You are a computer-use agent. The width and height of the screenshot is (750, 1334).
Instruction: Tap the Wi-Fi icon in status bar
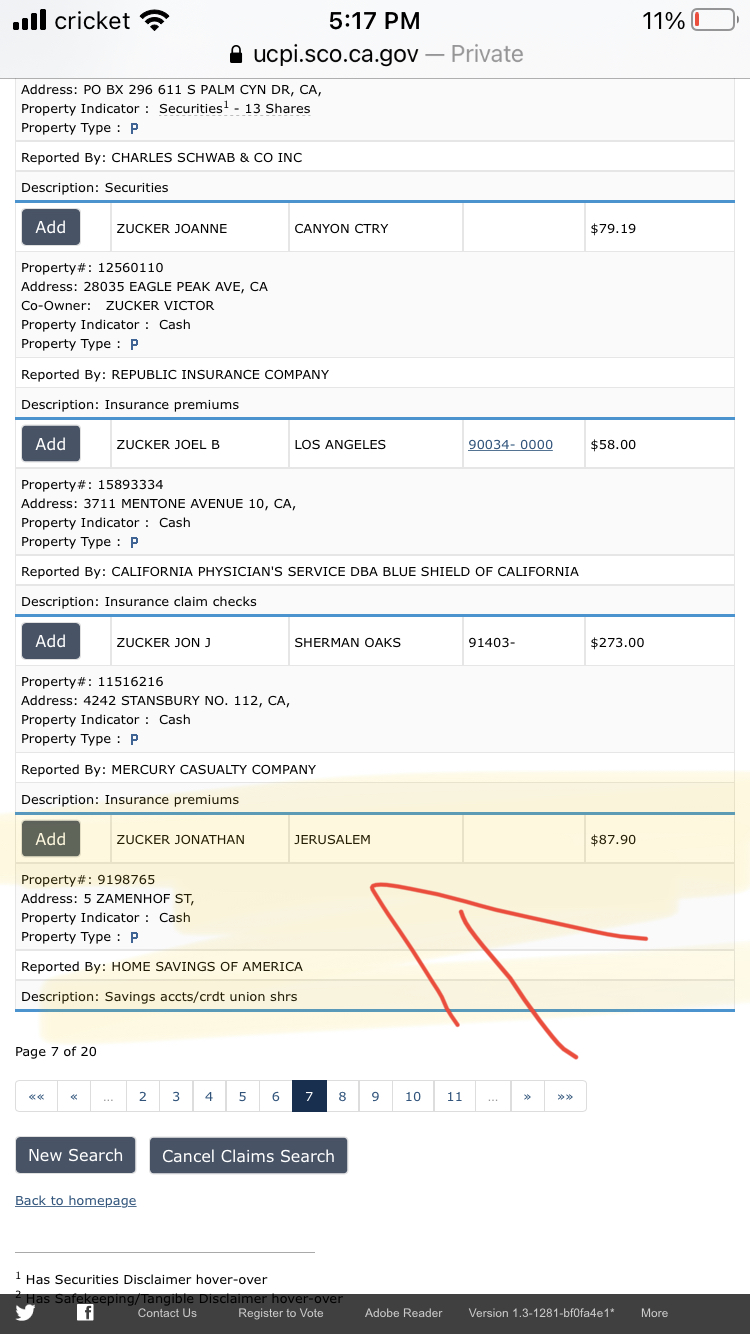(154, 20)
